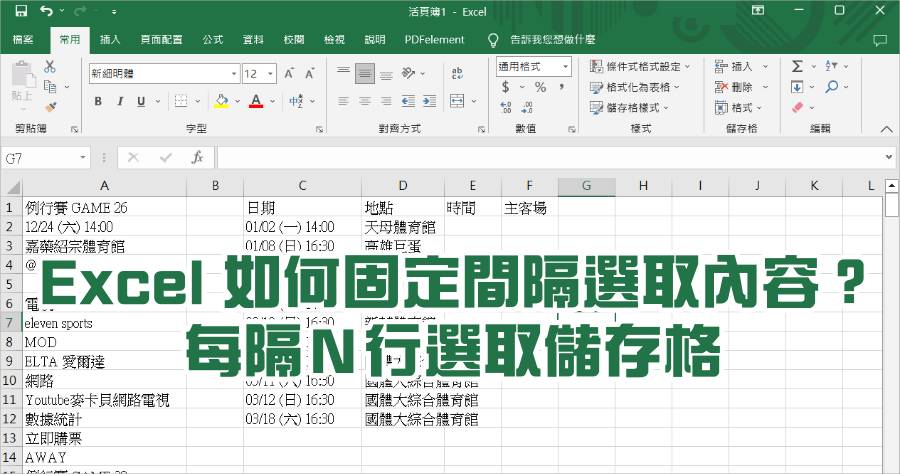Screen dimensions: 900x474
Task: Open the font name dropdown 新細明體
Action: click(x=234, y=73)
